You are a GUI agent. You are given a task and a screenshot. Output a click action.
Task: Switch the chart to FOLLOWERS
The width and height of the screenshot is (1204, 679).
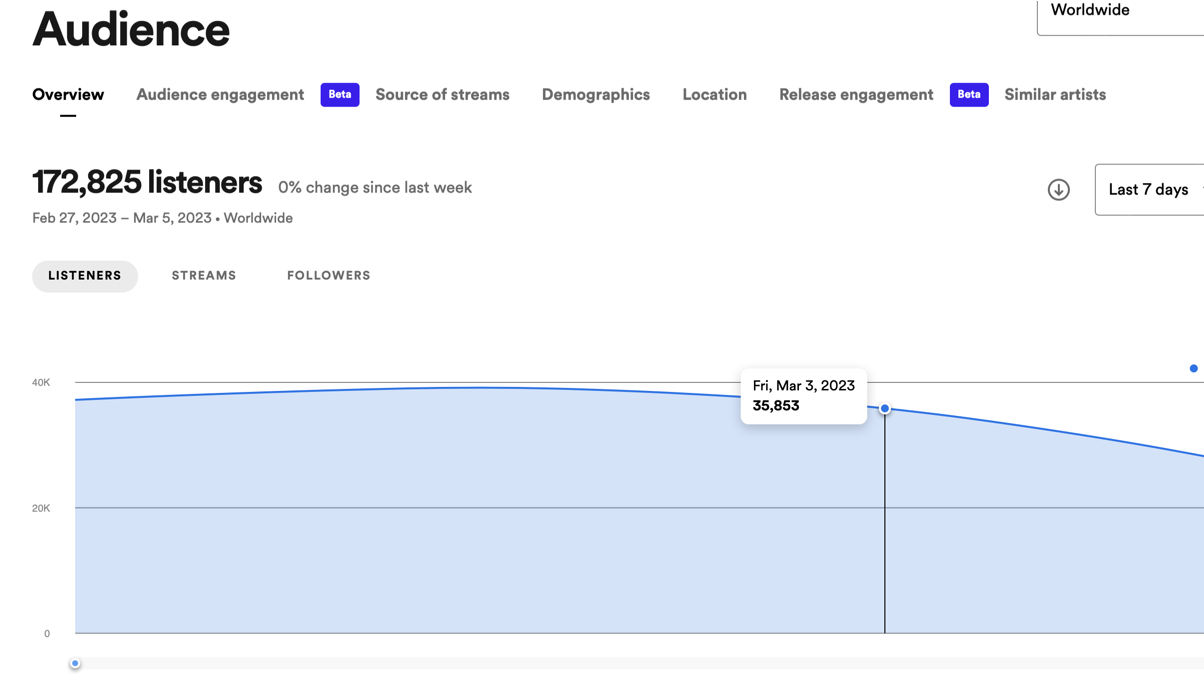pos(329,276)
